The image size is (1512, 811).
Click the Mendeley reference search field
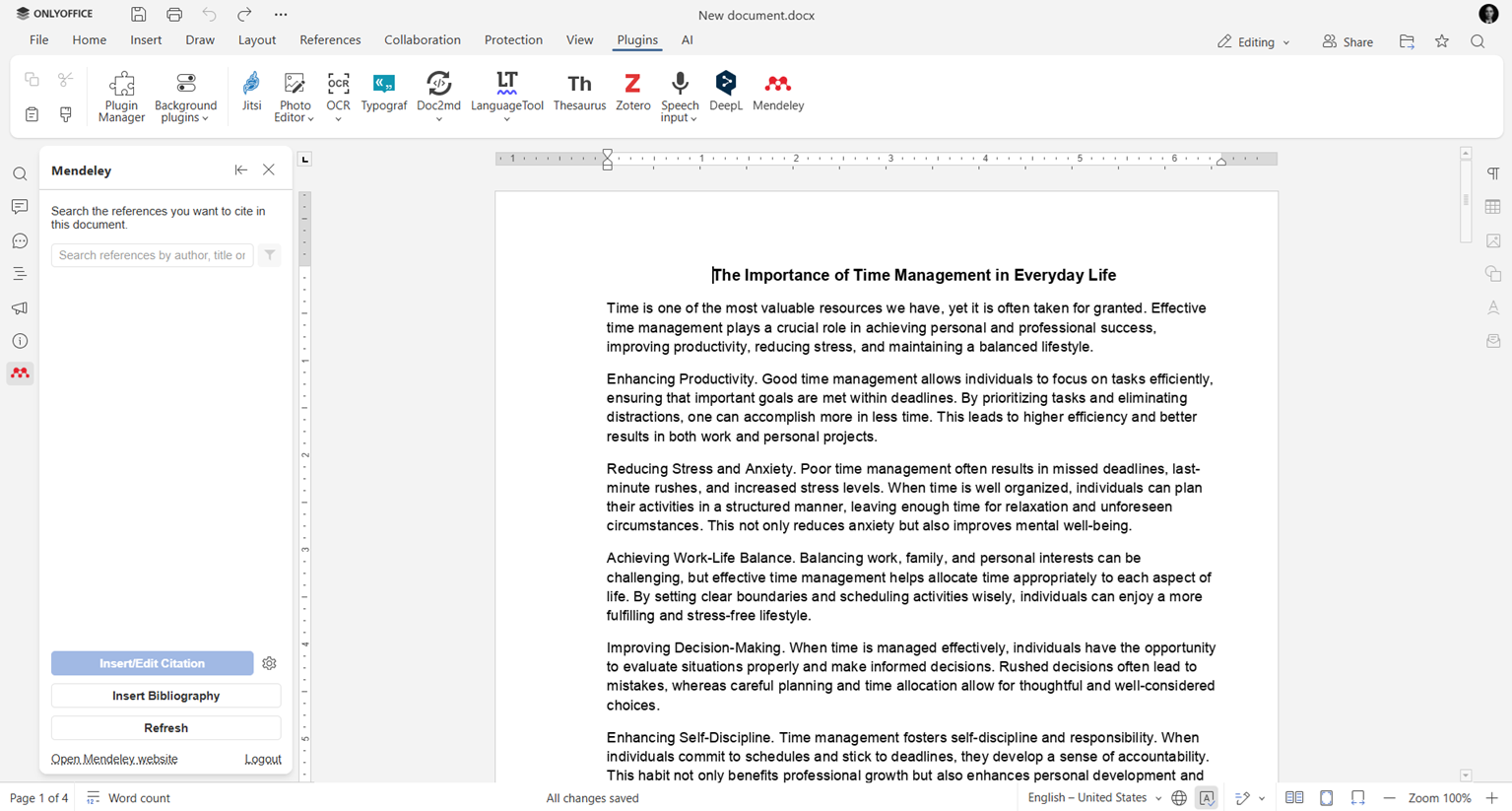[x=153, y=255]
